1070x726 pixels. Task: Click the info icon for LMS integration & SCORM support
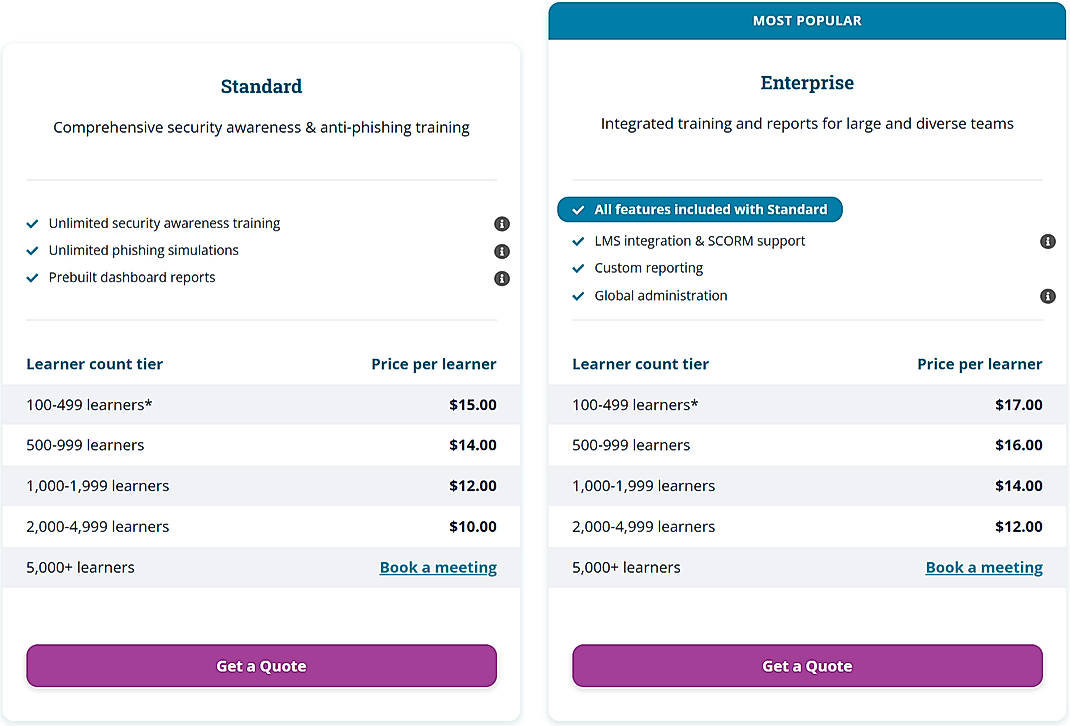pyautogui.click(x=1048, y=241)
